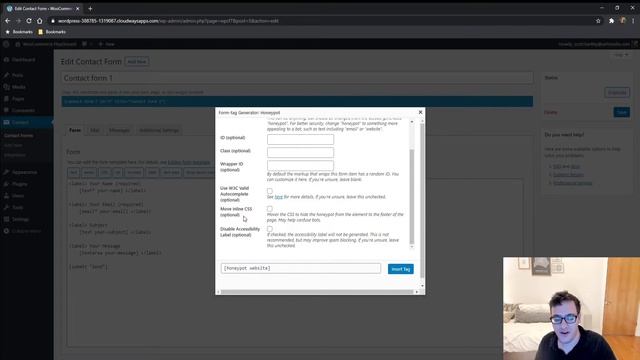The image size is (640, 360).
Task: Open Contact menu in sidebar
Action: coord(27,122)
